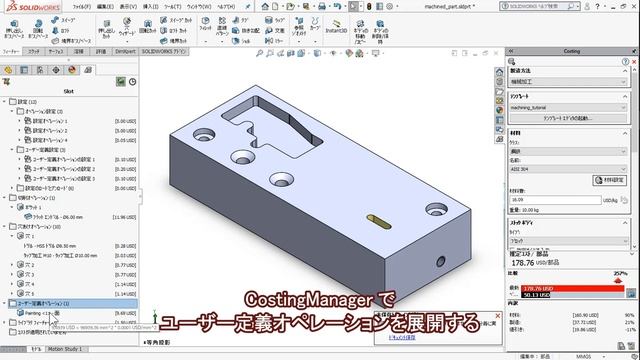Screen dimensions: 640x360
Task: Click the Revolved Boss/Base tool icon
Action: pos(38,24)
